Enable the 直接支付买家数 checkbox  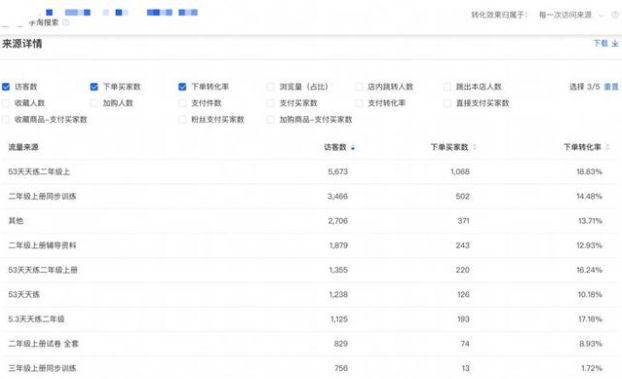coord(447,103)
